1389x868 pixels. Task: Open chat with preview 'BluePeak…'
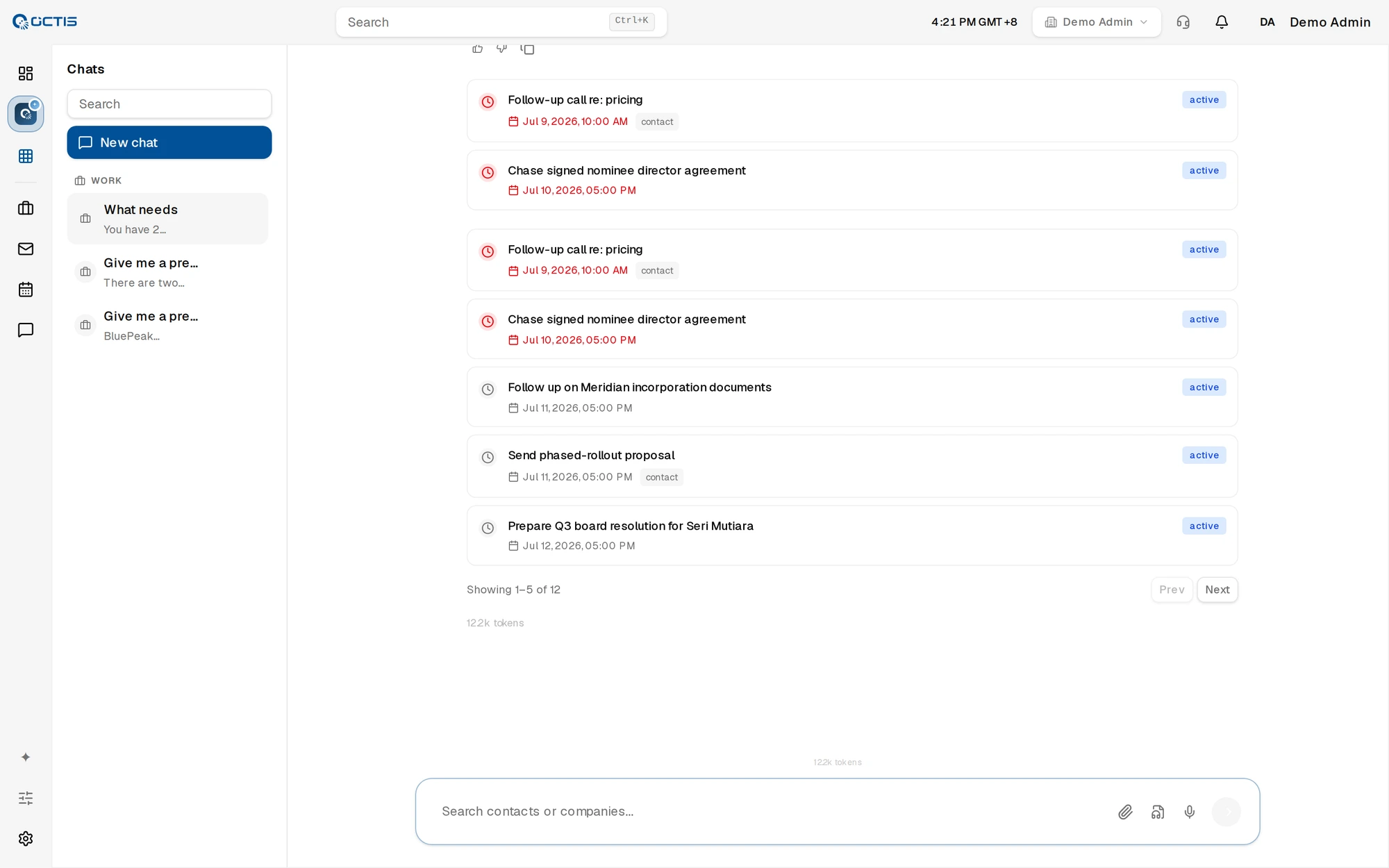point(167,326)
